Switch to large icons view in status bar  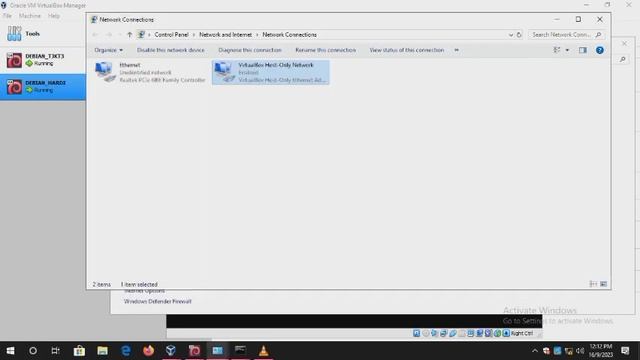pyautogui.click(x=604, y=284)
